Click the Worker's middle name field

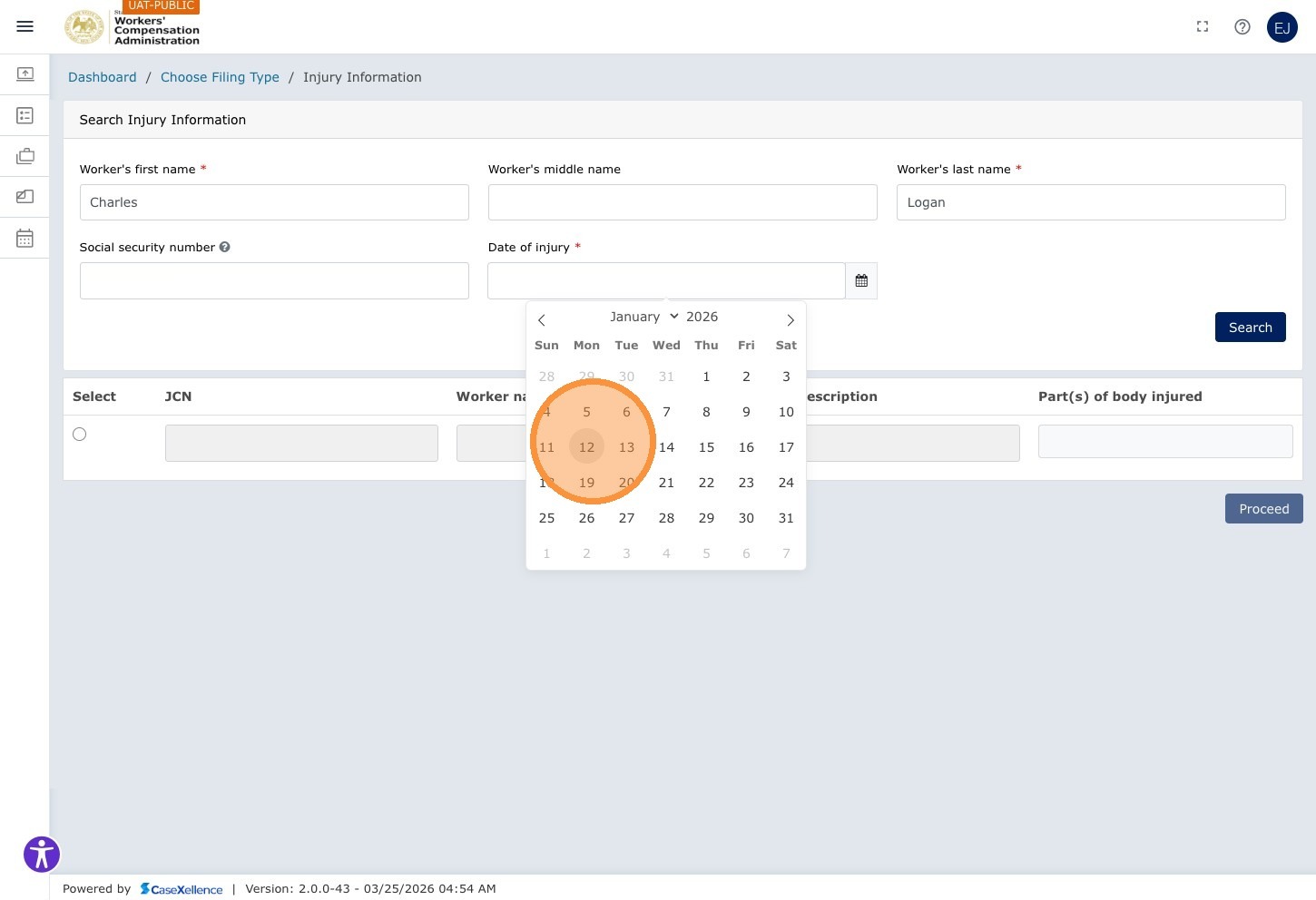tap(683, 202)
